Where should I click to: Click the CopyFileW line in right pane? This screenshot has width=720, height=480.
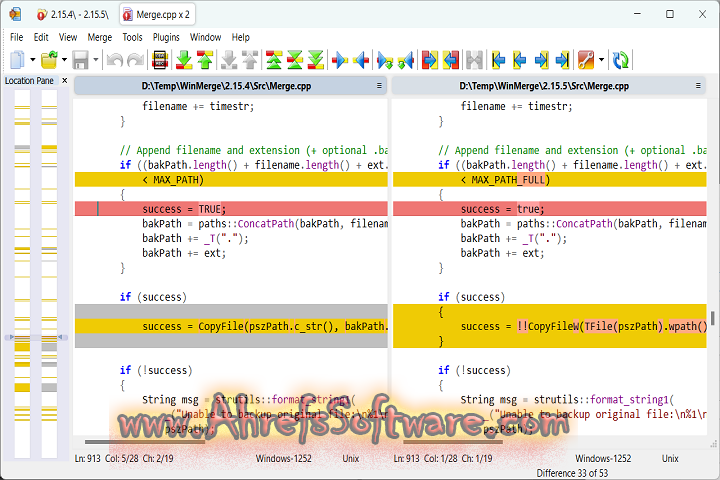point(550,326)
